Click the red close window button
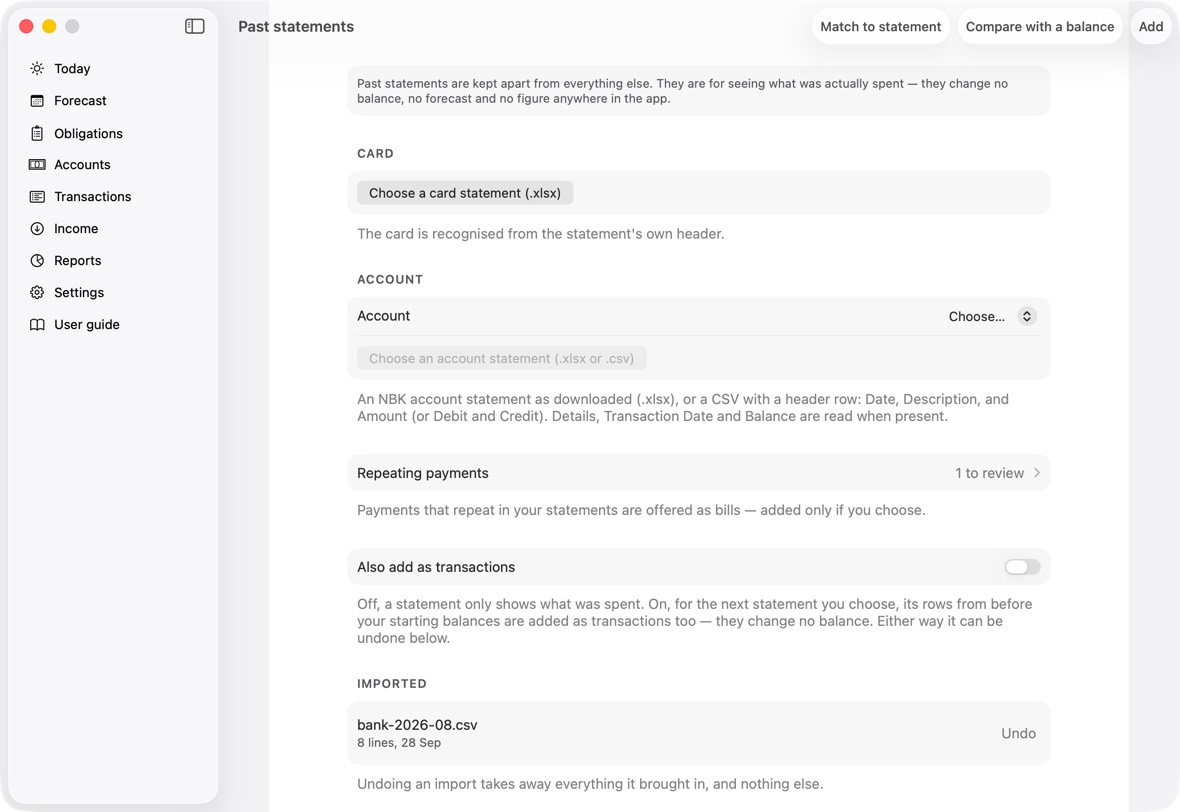The image size is (1180, 812). tap(26, 26)
